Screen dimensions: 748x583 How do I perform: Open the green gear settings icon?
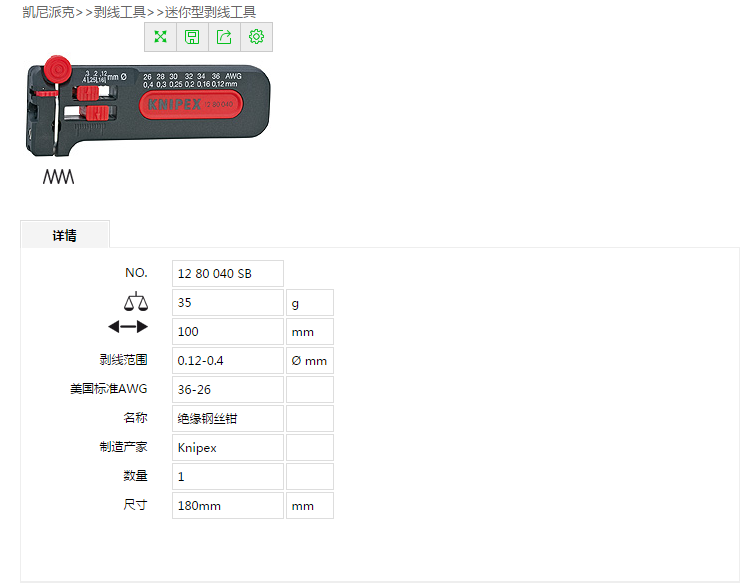point(256,37)
